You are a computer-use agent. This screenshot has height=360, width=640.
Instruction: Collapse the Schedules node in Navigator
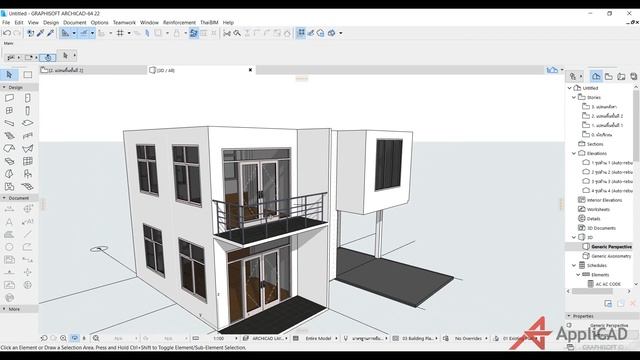tap(574, 265)
